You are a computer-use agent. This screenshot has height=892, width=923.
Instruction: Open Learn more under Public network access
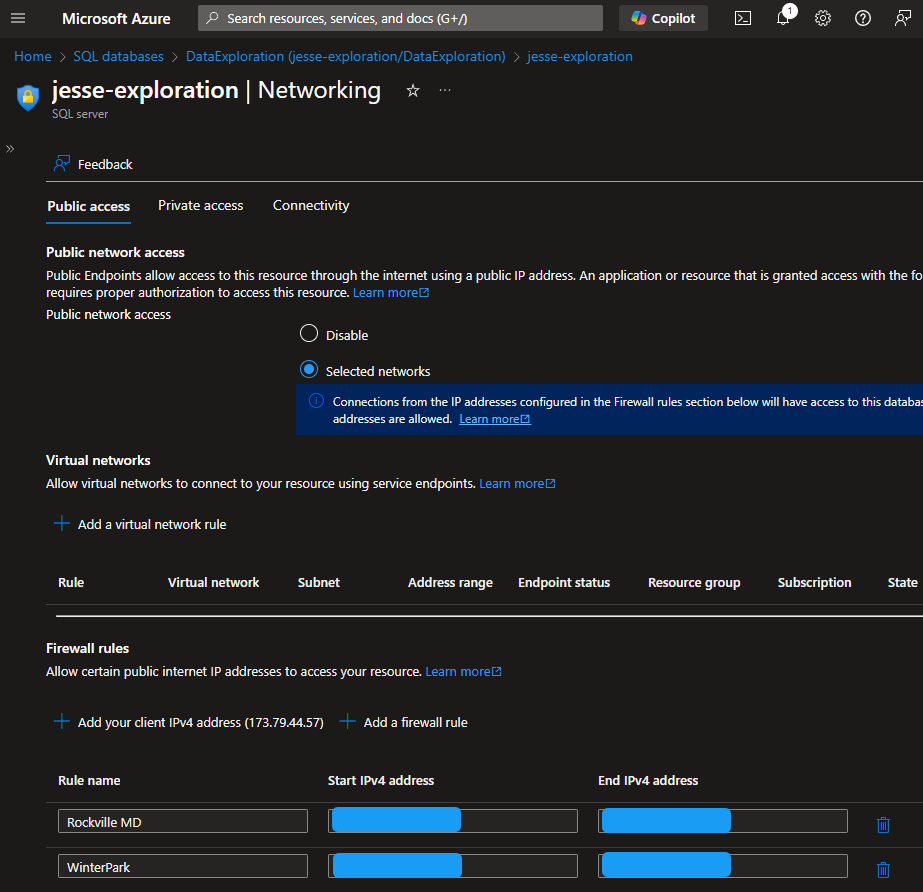391,293
